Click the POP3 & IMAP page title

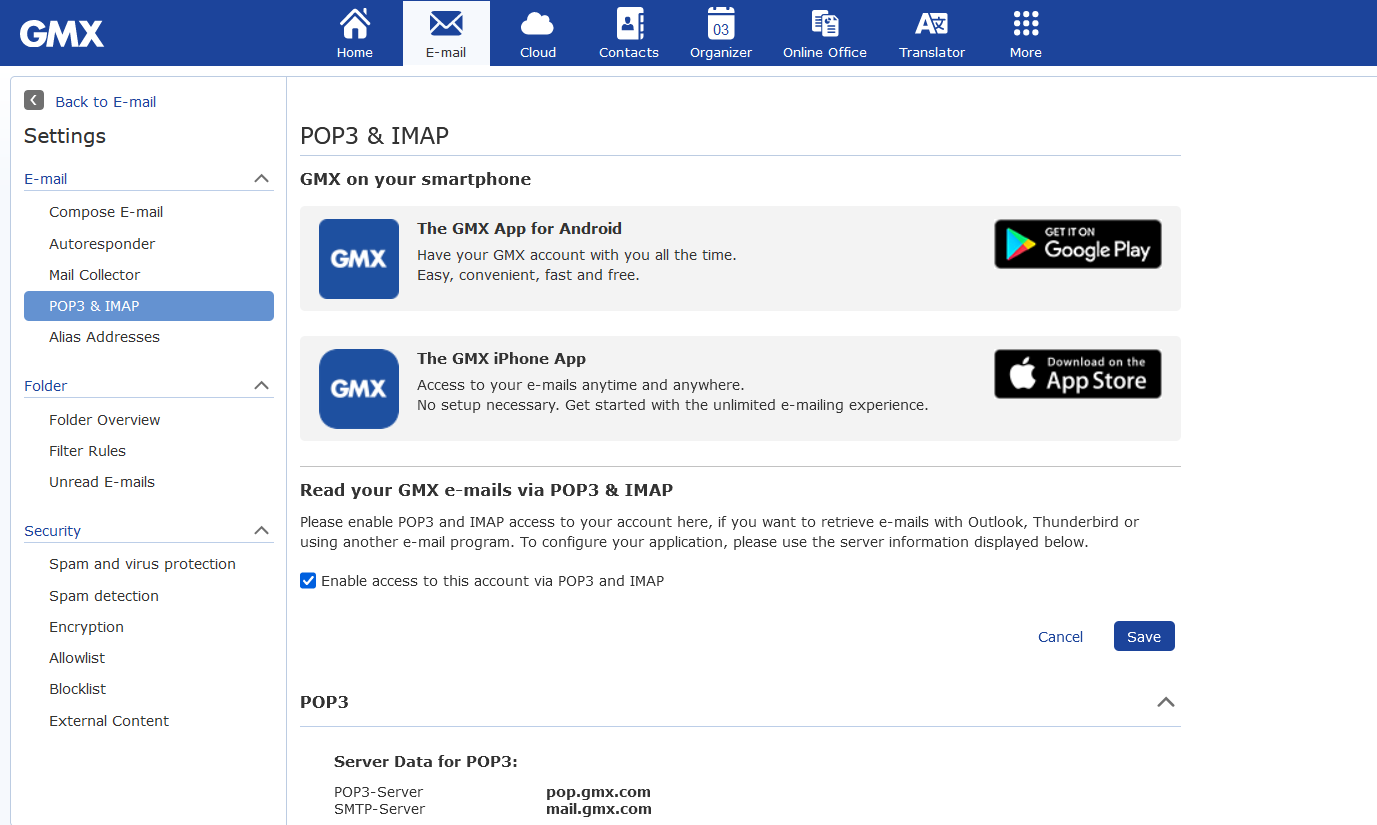[x=375, y=135]
